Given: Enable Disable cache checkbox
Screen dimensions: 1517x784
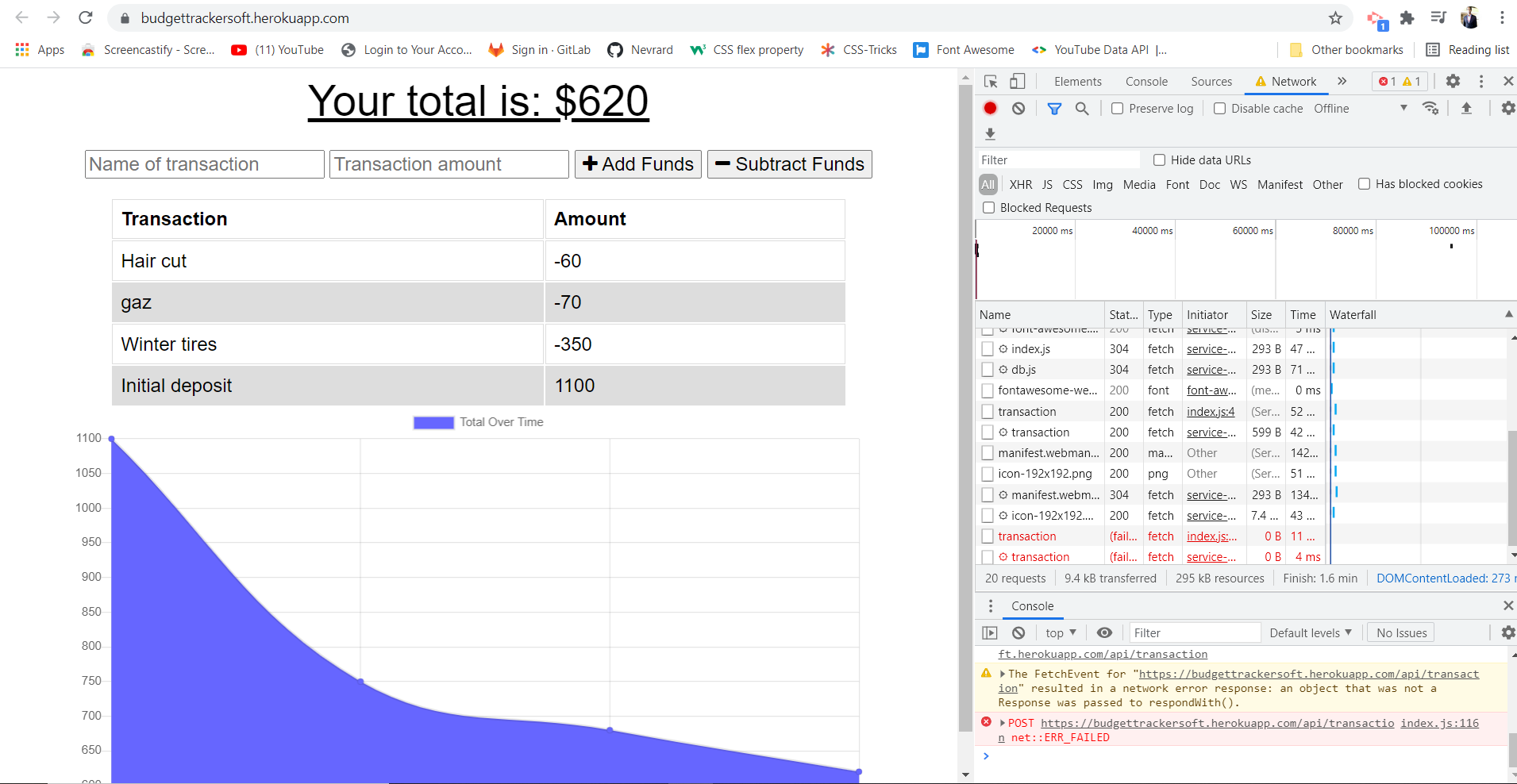Looking at the screenshot, I should (1219, 109).
